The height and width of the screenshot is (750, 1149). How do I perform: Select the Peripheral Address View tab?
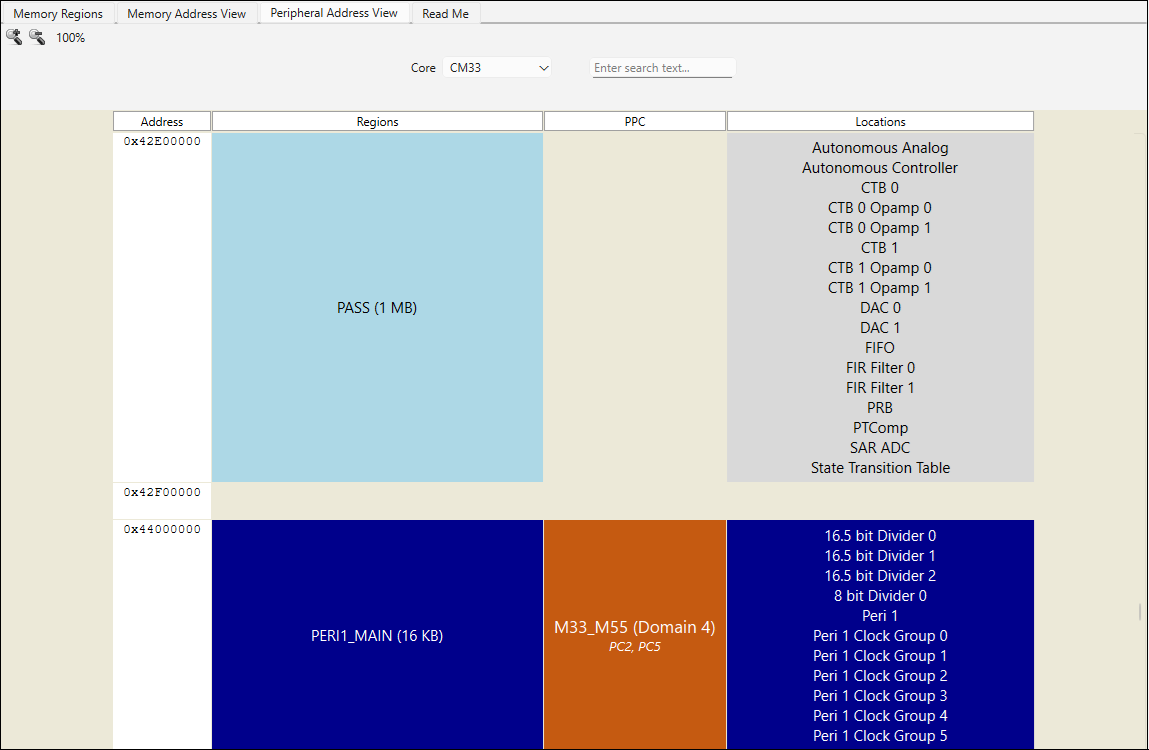click(x=334, y=13)
